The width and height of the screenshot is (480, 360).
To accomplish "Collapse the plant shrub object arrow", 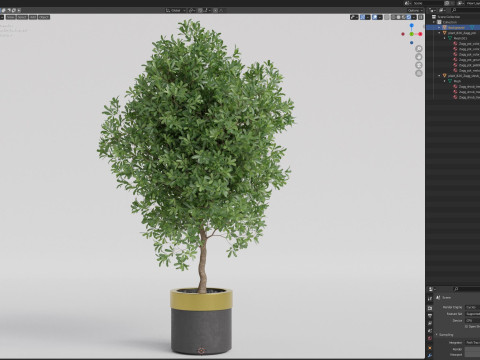I will (439, 76).
